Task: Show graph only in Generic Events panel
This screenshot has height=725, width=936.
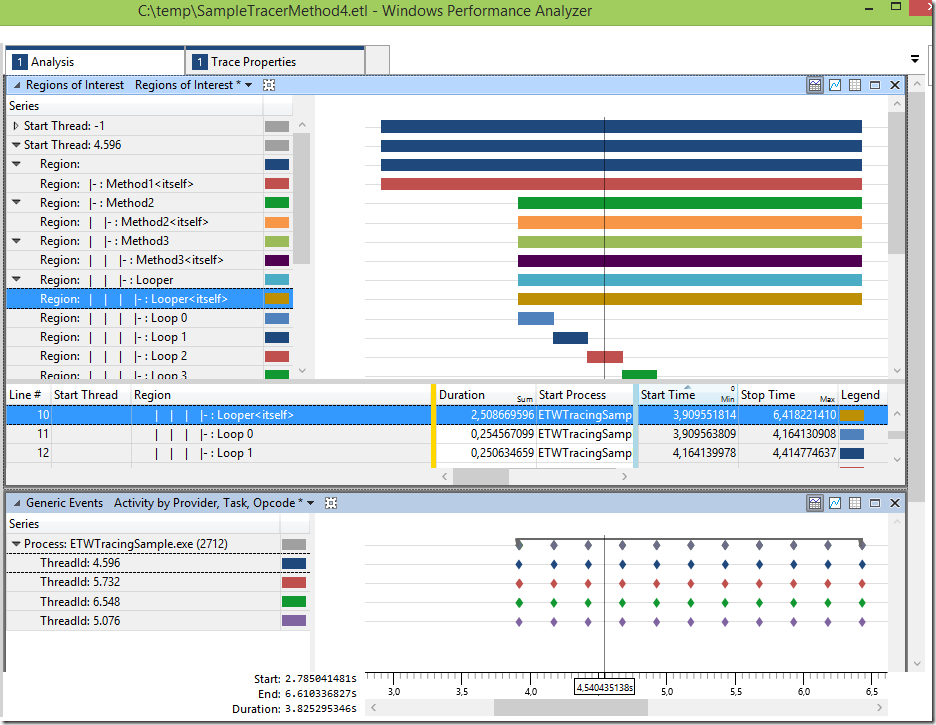Action: tap(835, 503)
